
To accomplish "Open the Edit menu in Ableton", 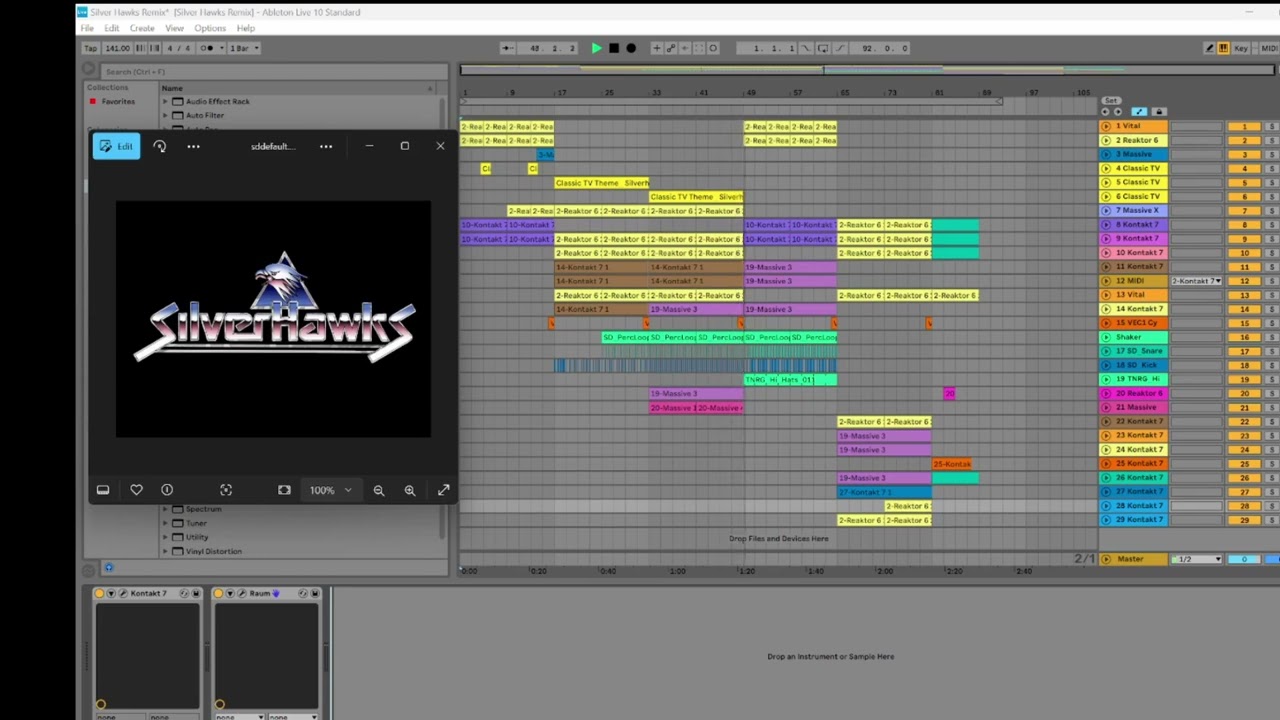I will pos(111,28).
